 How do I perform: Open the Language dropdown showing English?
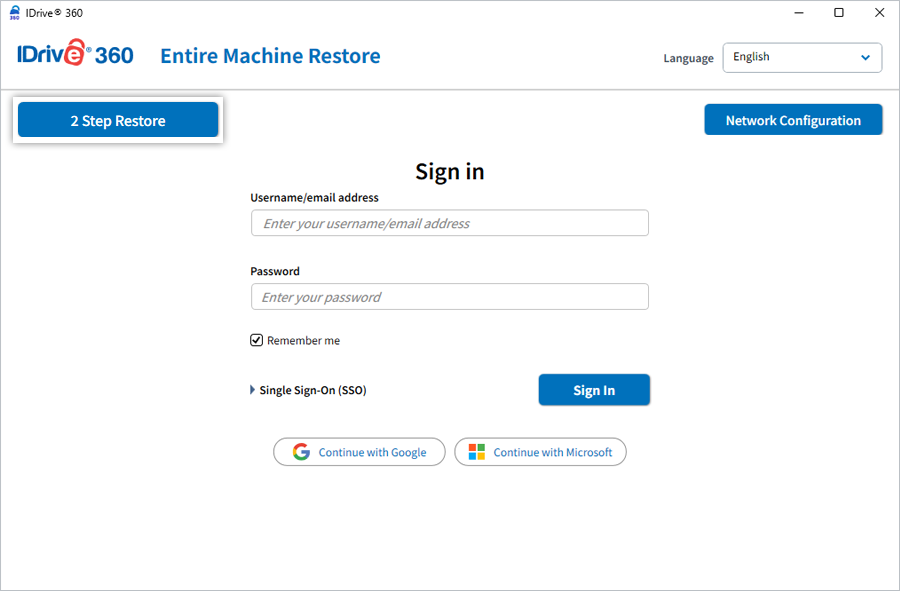[x=802, y=57]
